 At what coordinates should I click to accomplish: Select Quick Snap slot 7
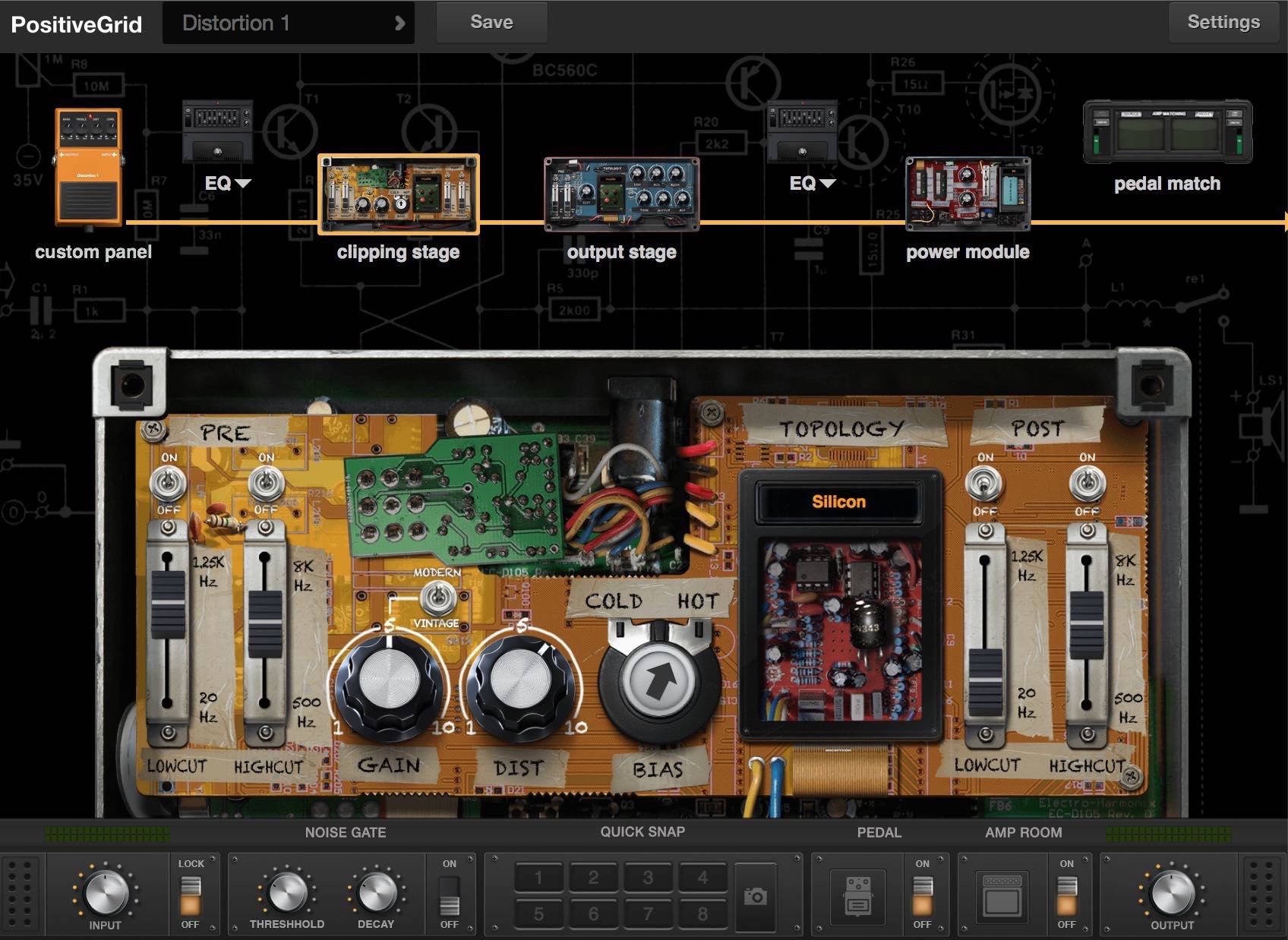click(x=648, y=913)
